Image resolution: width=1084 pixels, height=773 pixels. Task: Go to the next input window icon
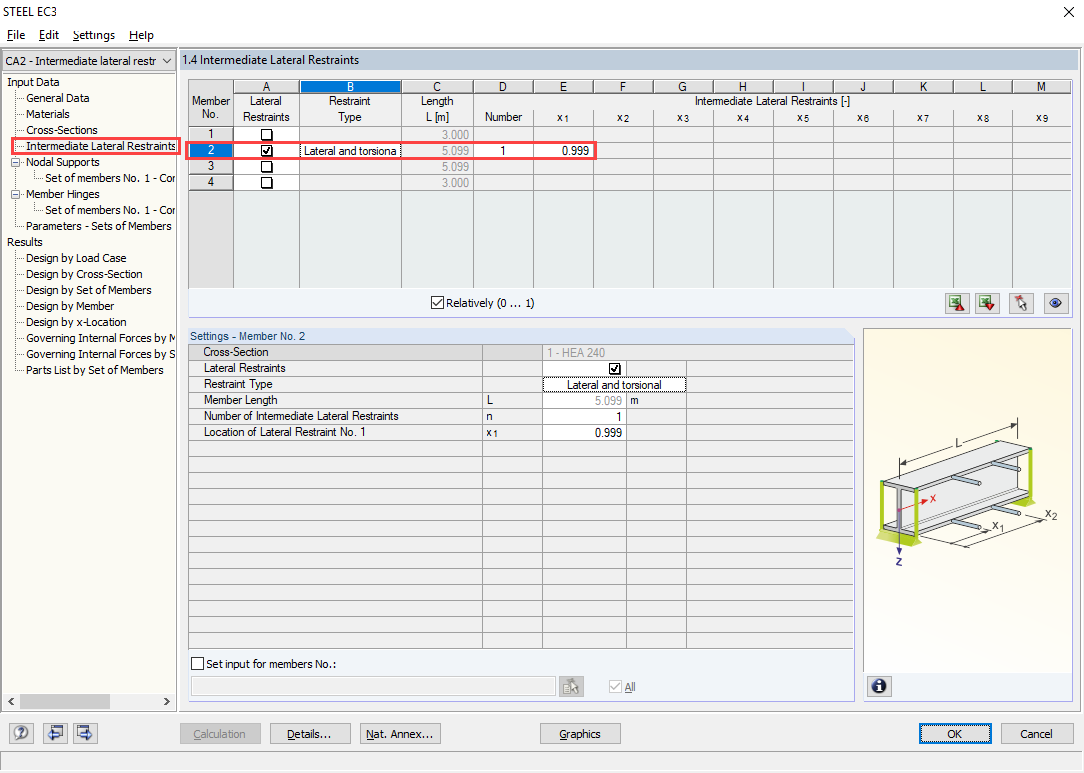85,733
